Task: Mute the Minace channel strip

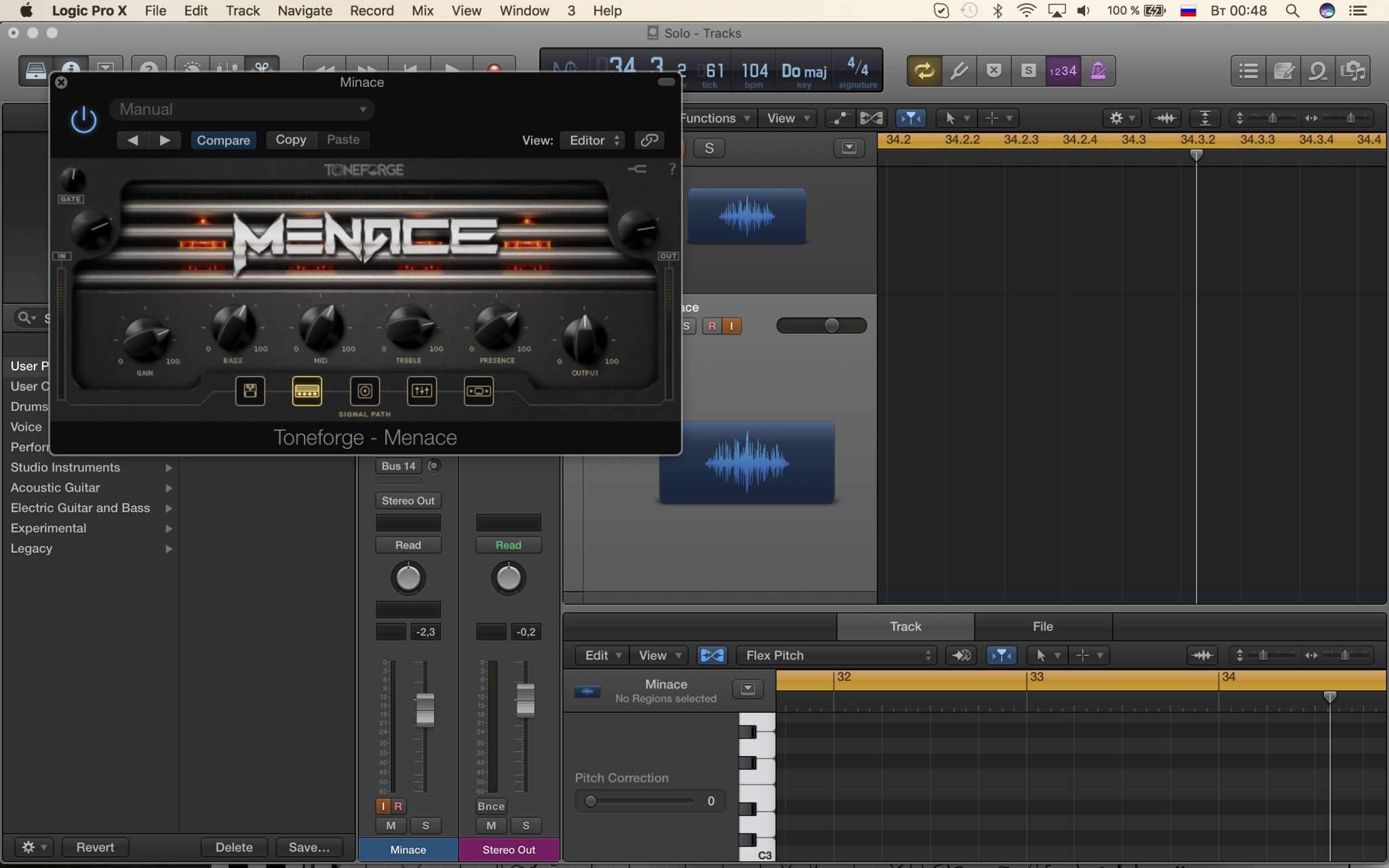Action: [x=391, y=825]
